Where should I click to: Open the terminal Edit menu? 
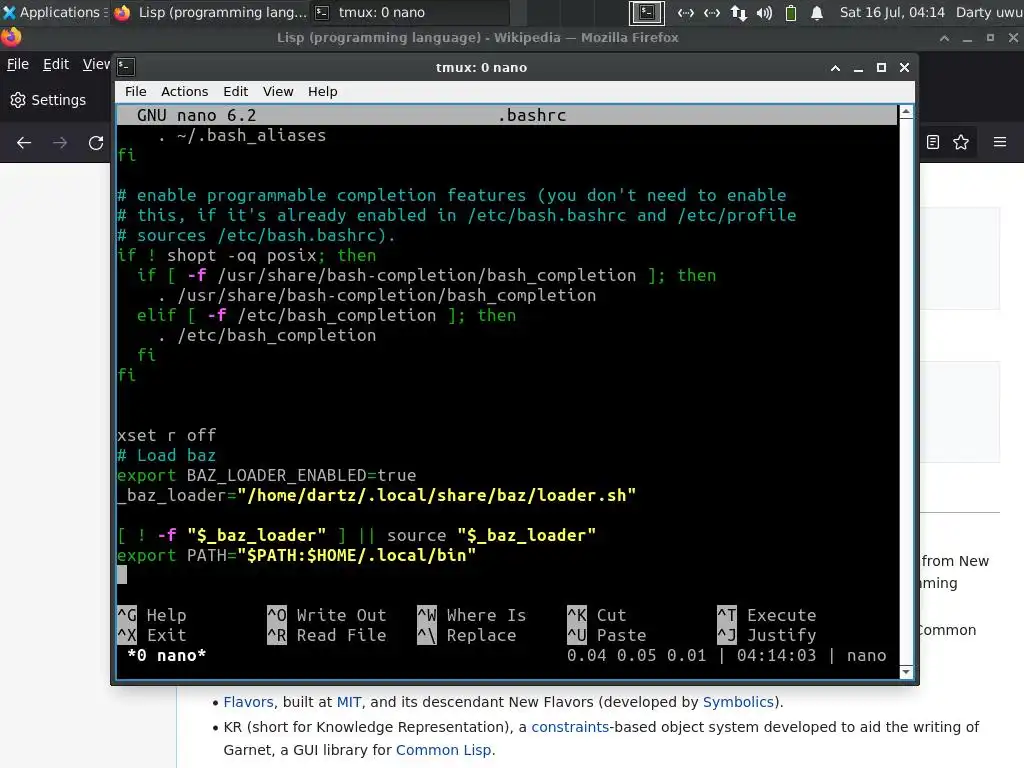click(x=236, y=91)
